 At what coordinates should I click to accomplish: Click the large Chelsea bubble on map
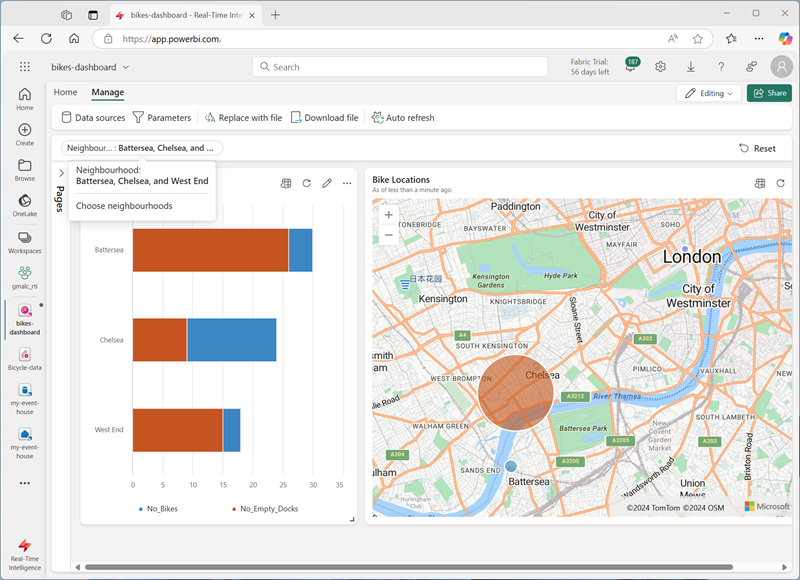coord(516,393)
